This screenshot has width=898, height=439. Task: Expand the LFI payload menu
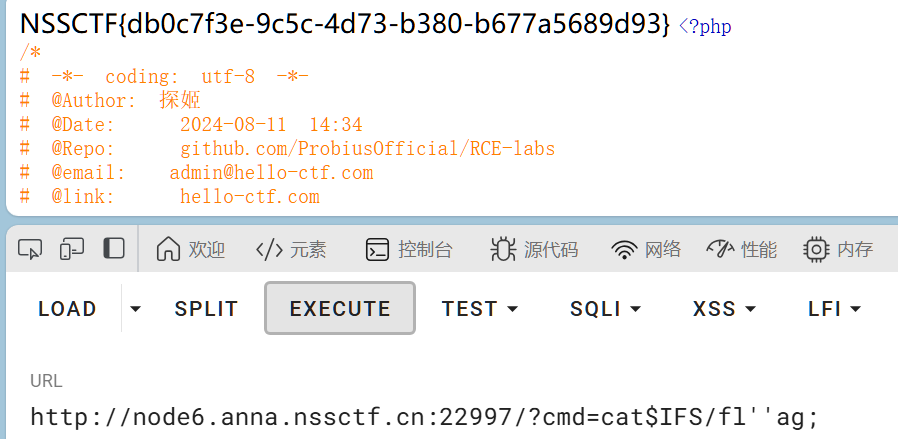(834, 309)
